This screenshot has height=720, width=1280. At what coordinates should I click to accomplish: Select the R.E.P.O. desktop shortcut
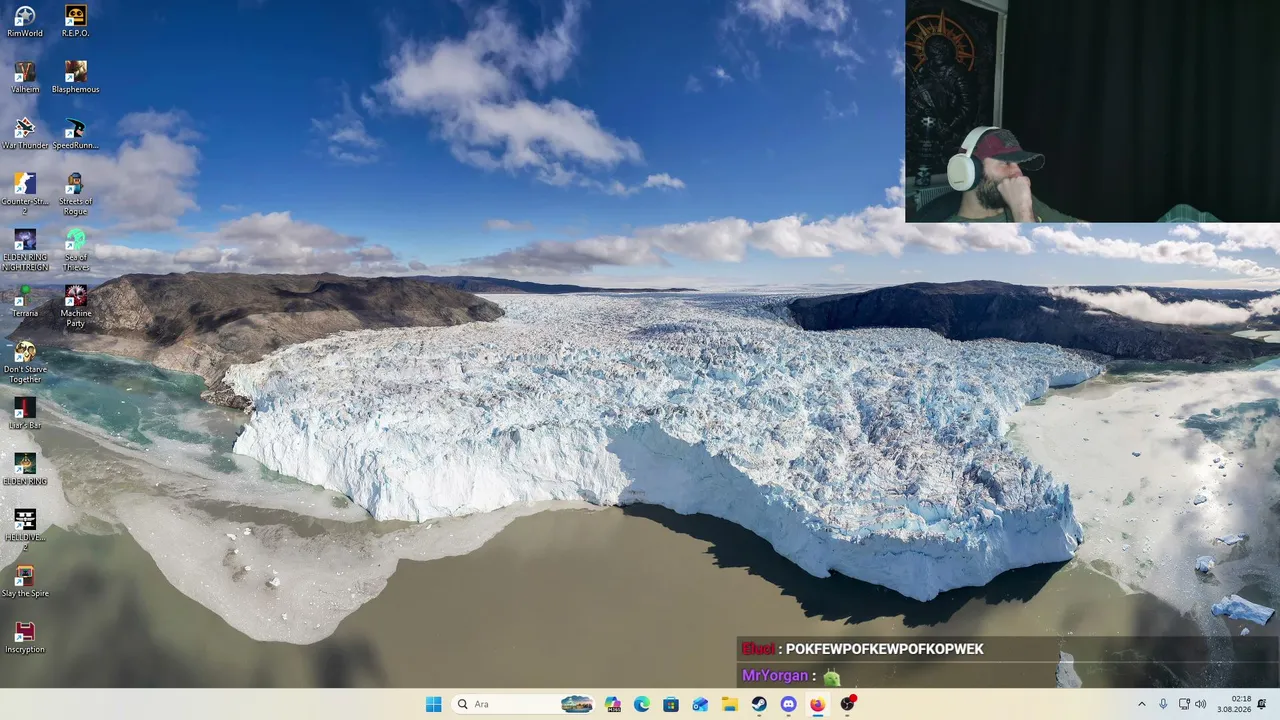click(x=75, y=21)
